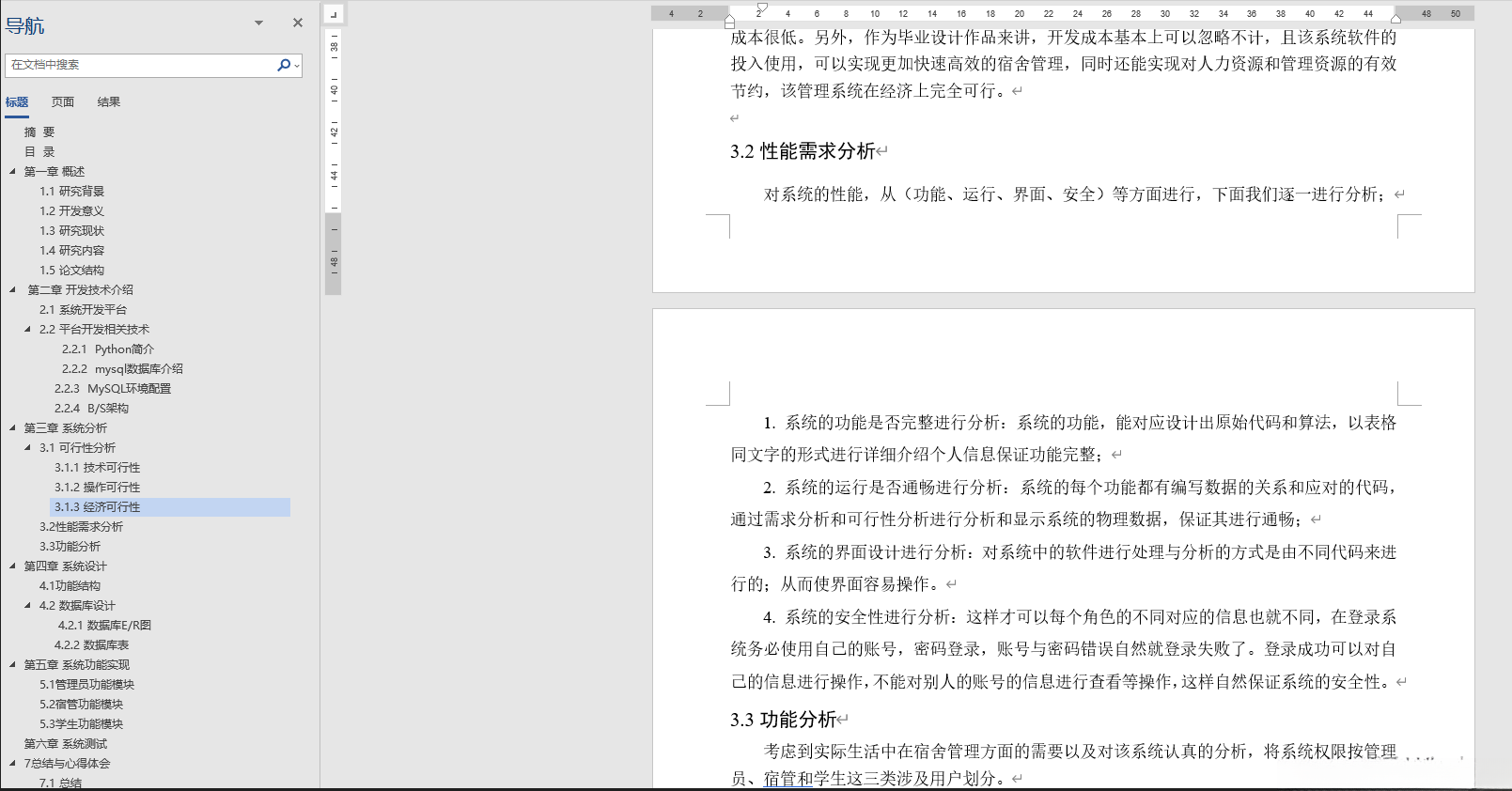Select 2.2.4 B/S架构 heading
Image resolution: width=1512 pixels, height=791 pixels.
tap(91, 409)
